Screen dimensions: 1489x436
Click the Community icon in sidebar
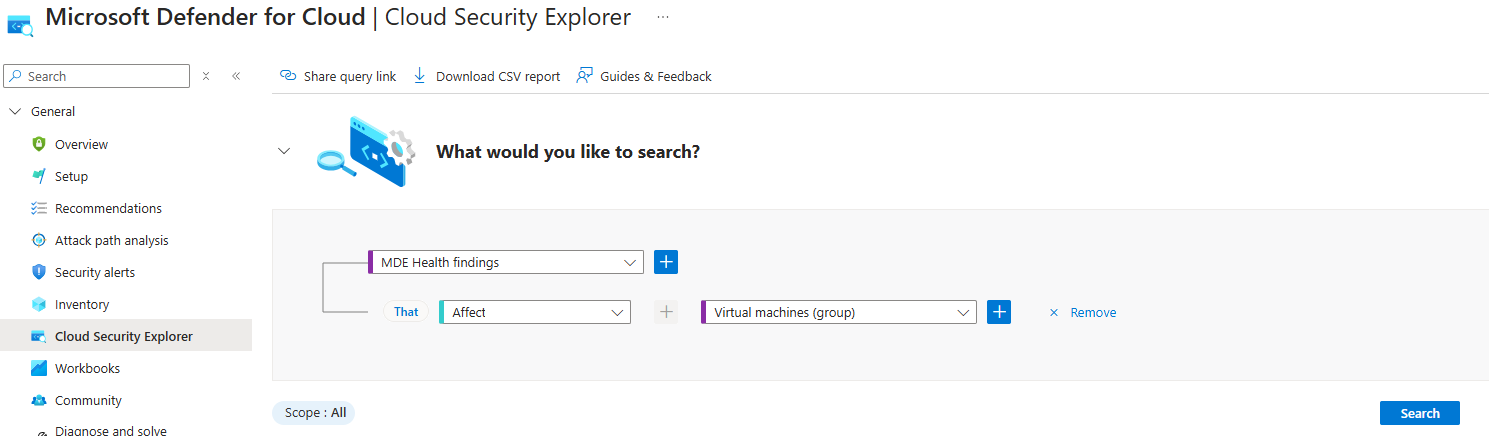[x=39, y=400]
